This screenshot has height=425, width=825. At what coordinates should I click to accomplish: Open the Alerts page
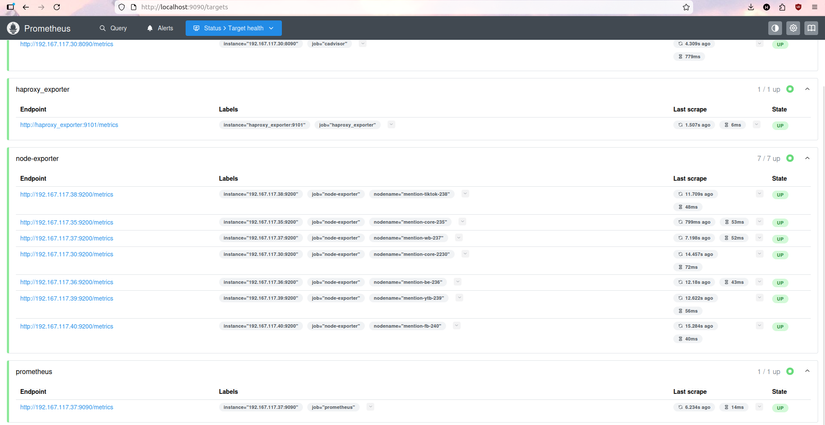(160, 28)
